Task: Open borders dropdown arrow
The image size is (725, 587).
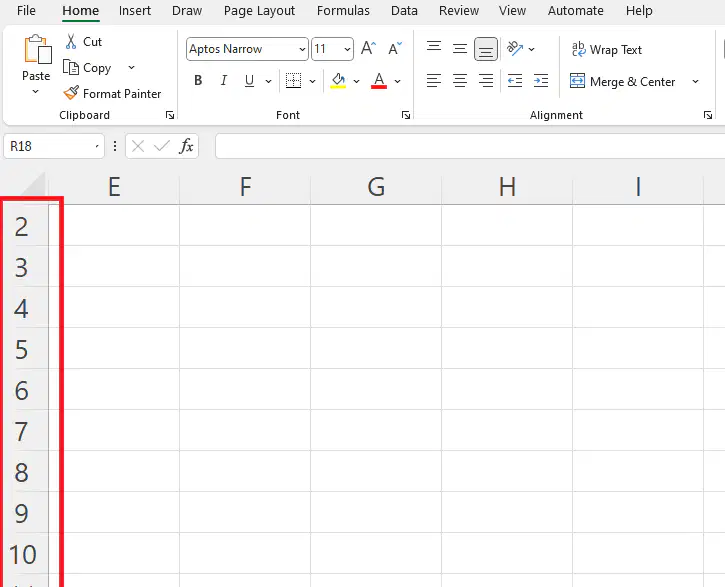Action: (313, 81)
